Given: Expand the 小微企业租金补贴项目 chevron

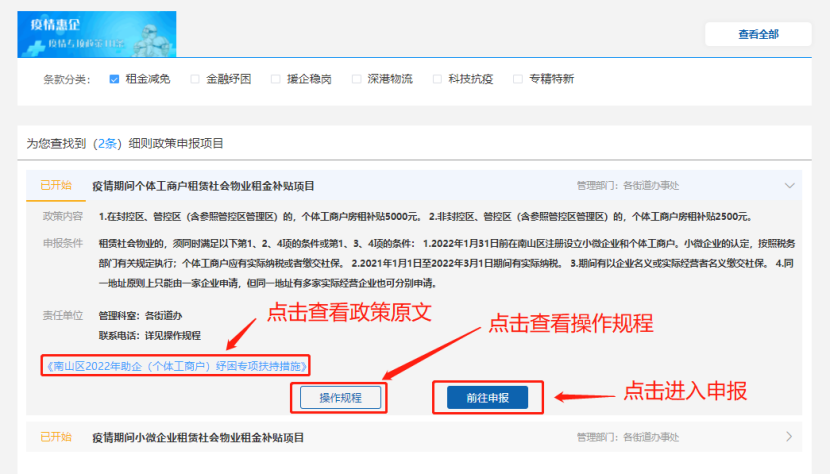Looking at the screenshot, I should (789, 437).
